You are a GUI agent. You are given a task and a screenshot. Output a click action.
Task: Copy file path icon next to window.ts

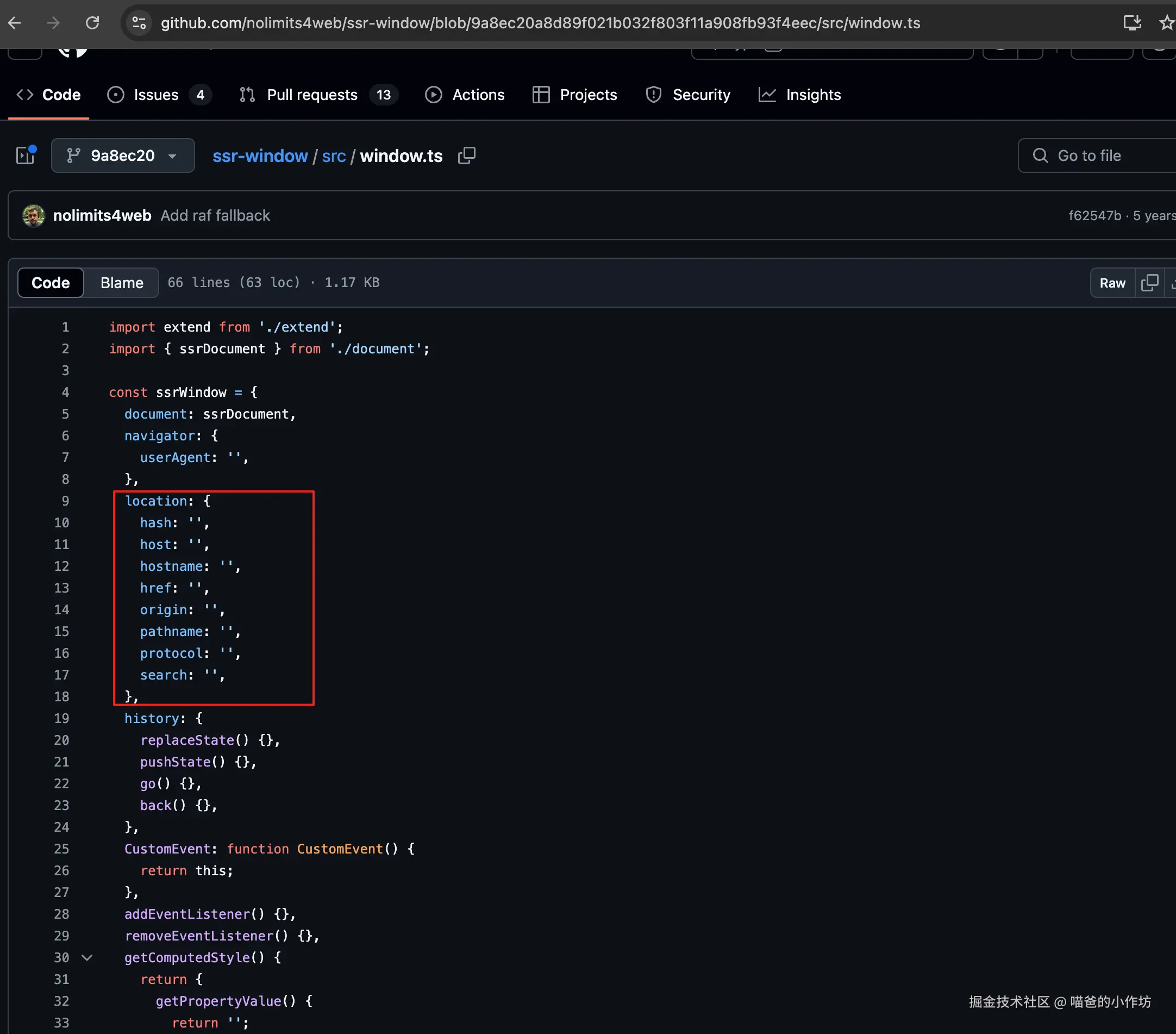467,155
